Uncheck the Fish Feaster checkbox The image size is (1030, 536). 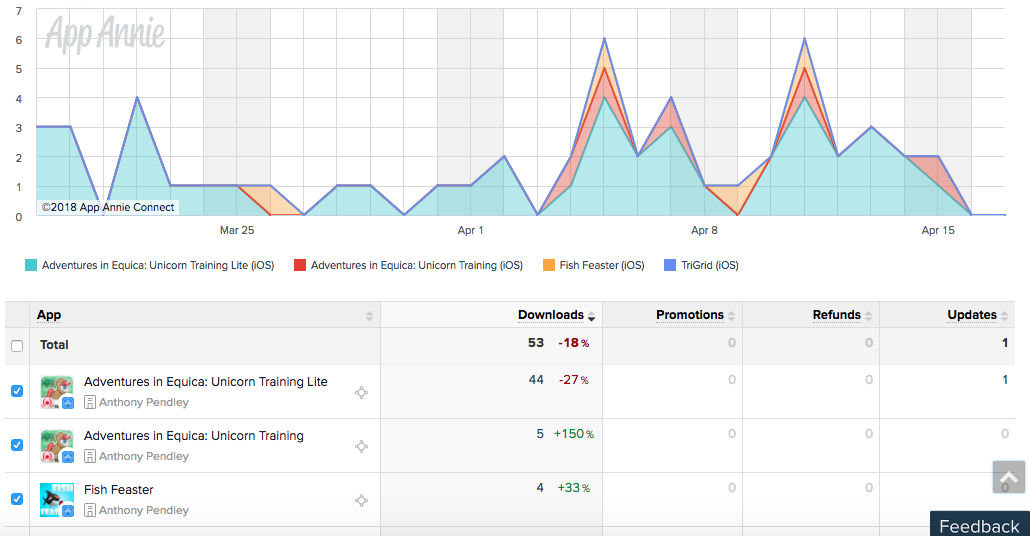coord(17,499)
